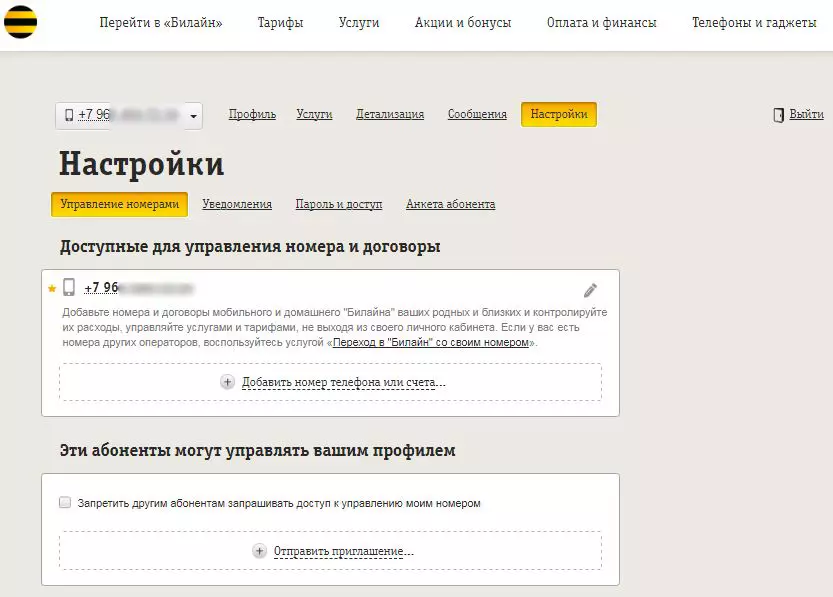Go to Детализация account section

pos(390,115)
